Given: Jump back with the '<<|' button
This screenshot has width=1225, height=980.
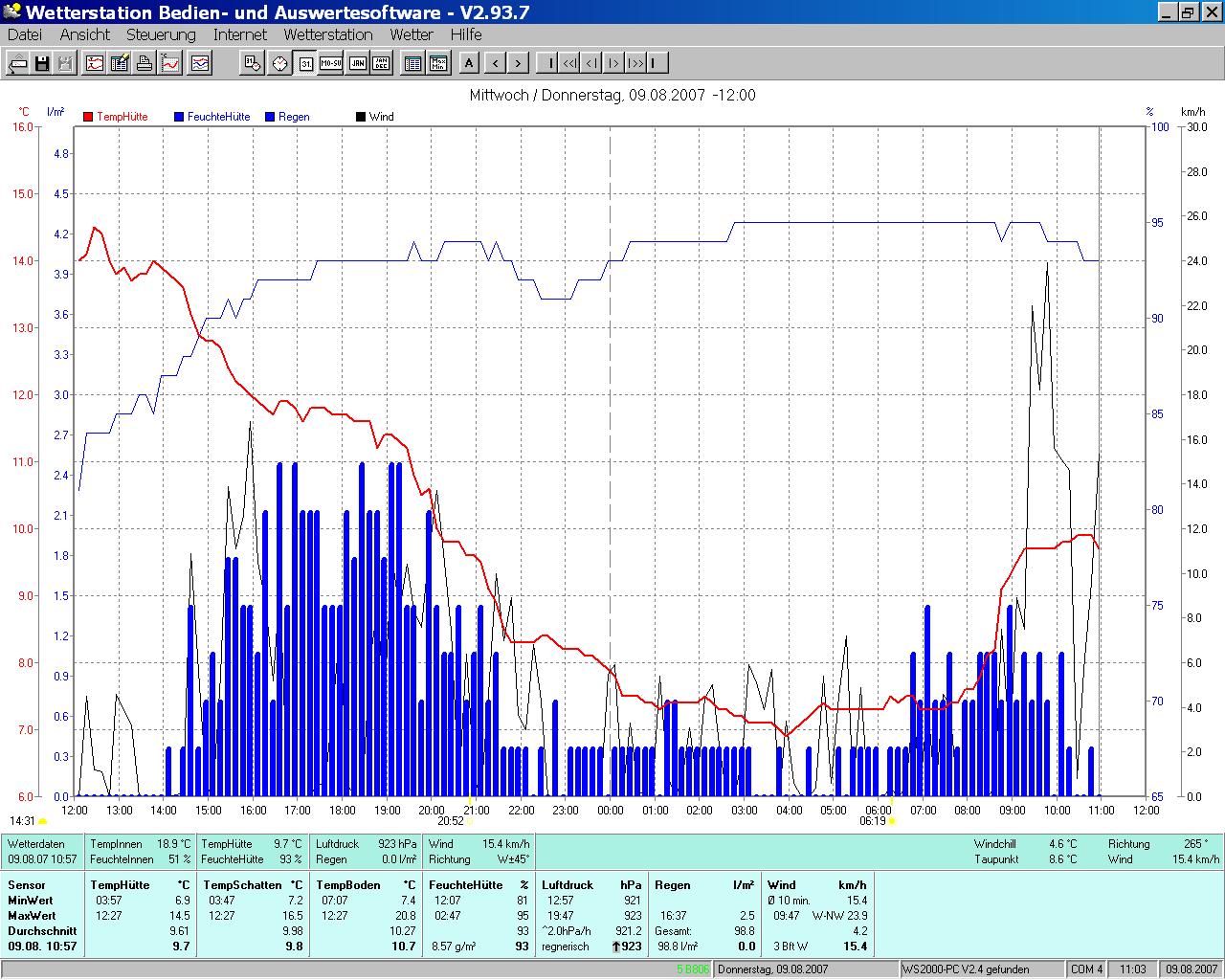Looking at the screenshot, I should (569, 64).
